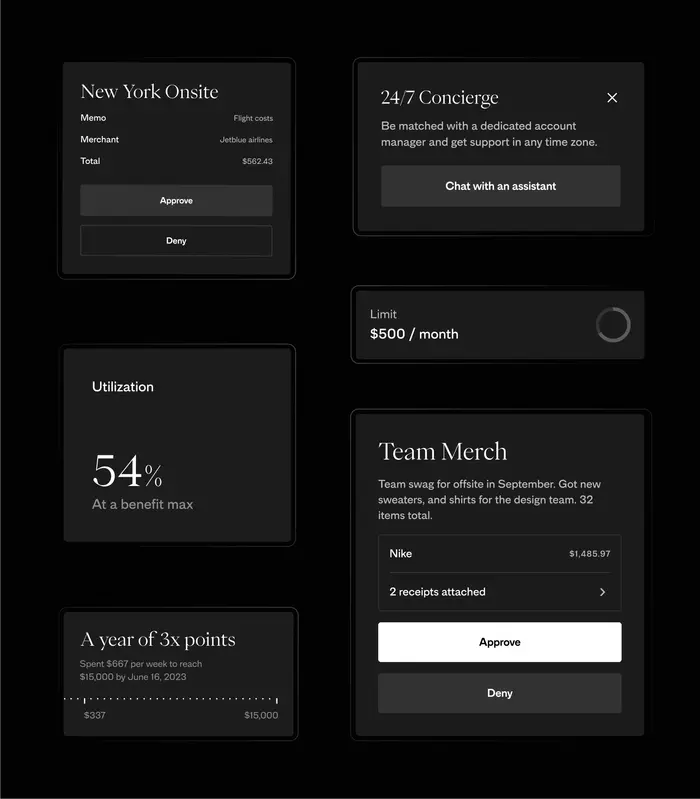
Task: Click the Utilization heading
Action: click(123, 387)
